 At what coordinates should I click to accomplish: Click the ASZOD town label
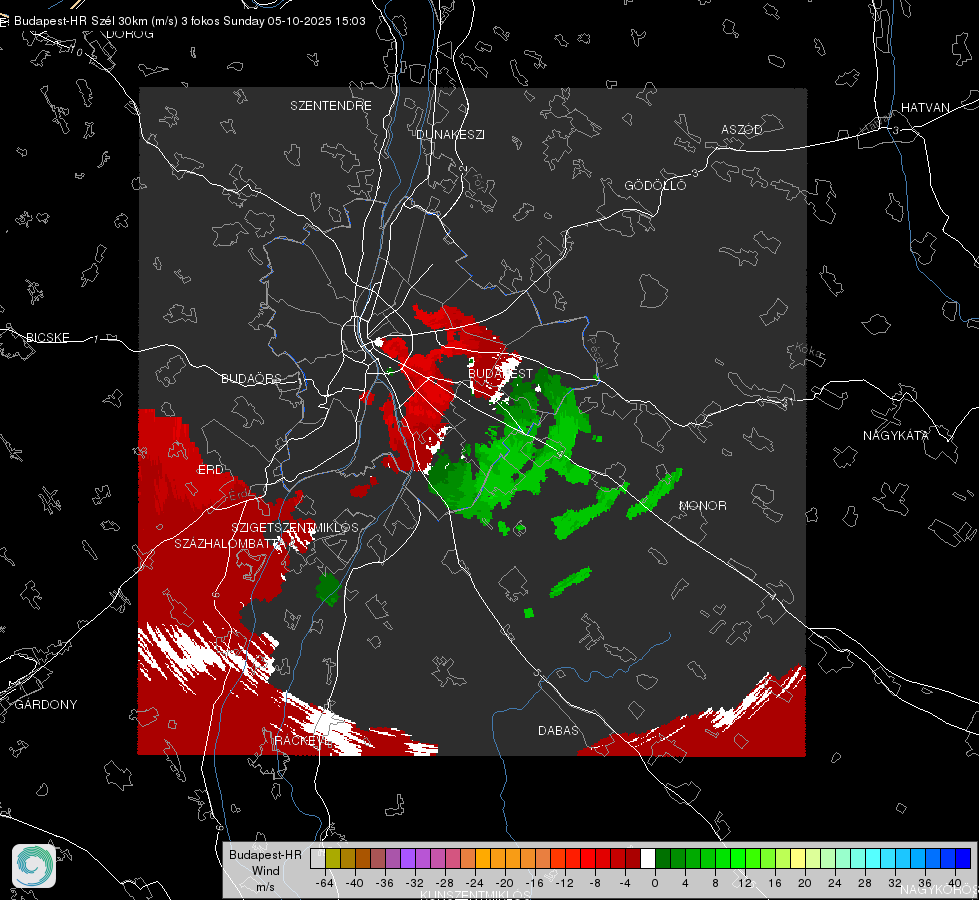(x=742, y=129)
